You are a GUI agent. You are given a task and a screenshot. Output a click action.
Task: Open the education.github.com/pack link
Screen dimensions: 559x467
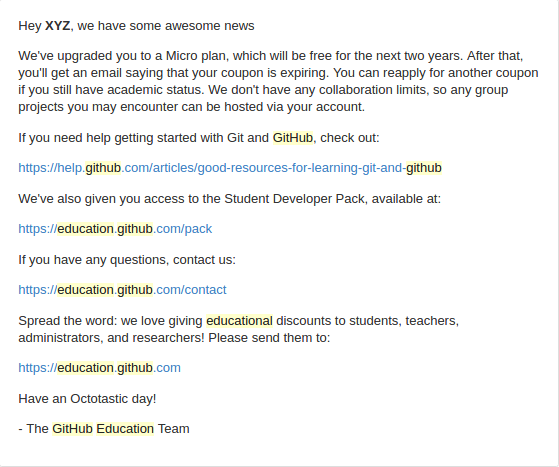[x=115, y=229]
